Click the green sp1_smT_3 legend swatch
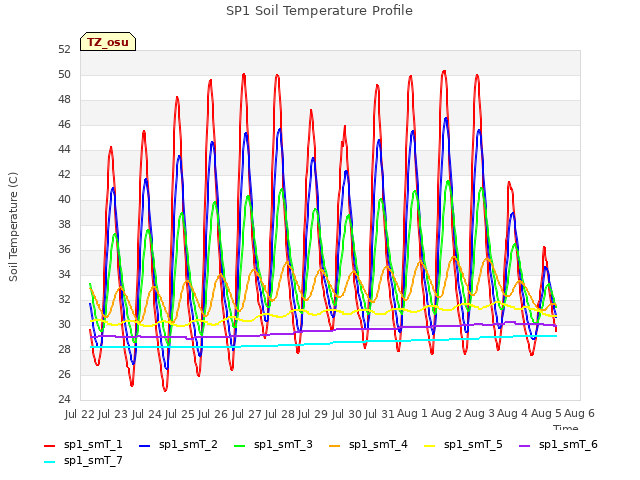 point(240,446)
